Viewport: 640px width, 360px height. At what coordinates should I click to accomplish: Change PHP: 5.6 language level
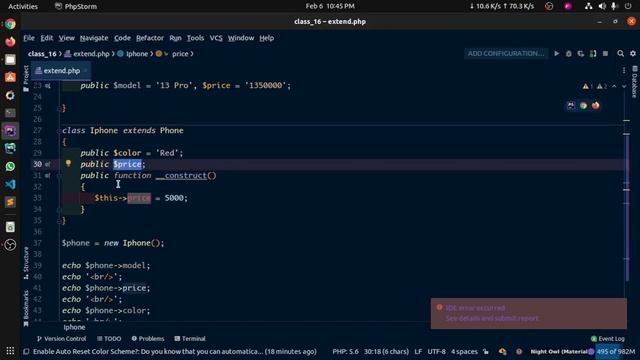(345, 351)
